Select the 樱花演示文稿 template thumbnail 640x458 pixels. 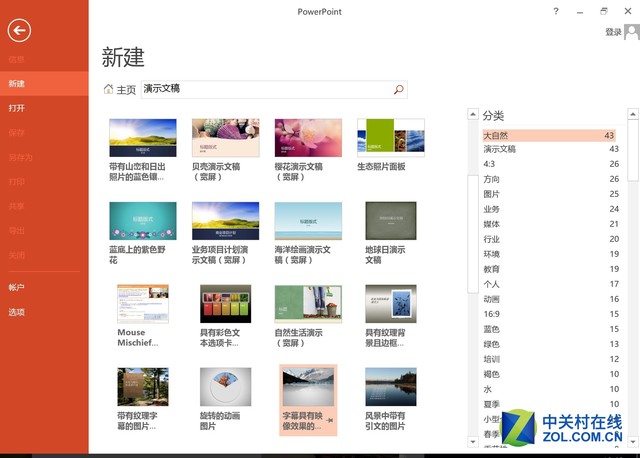tap(308, 138)
